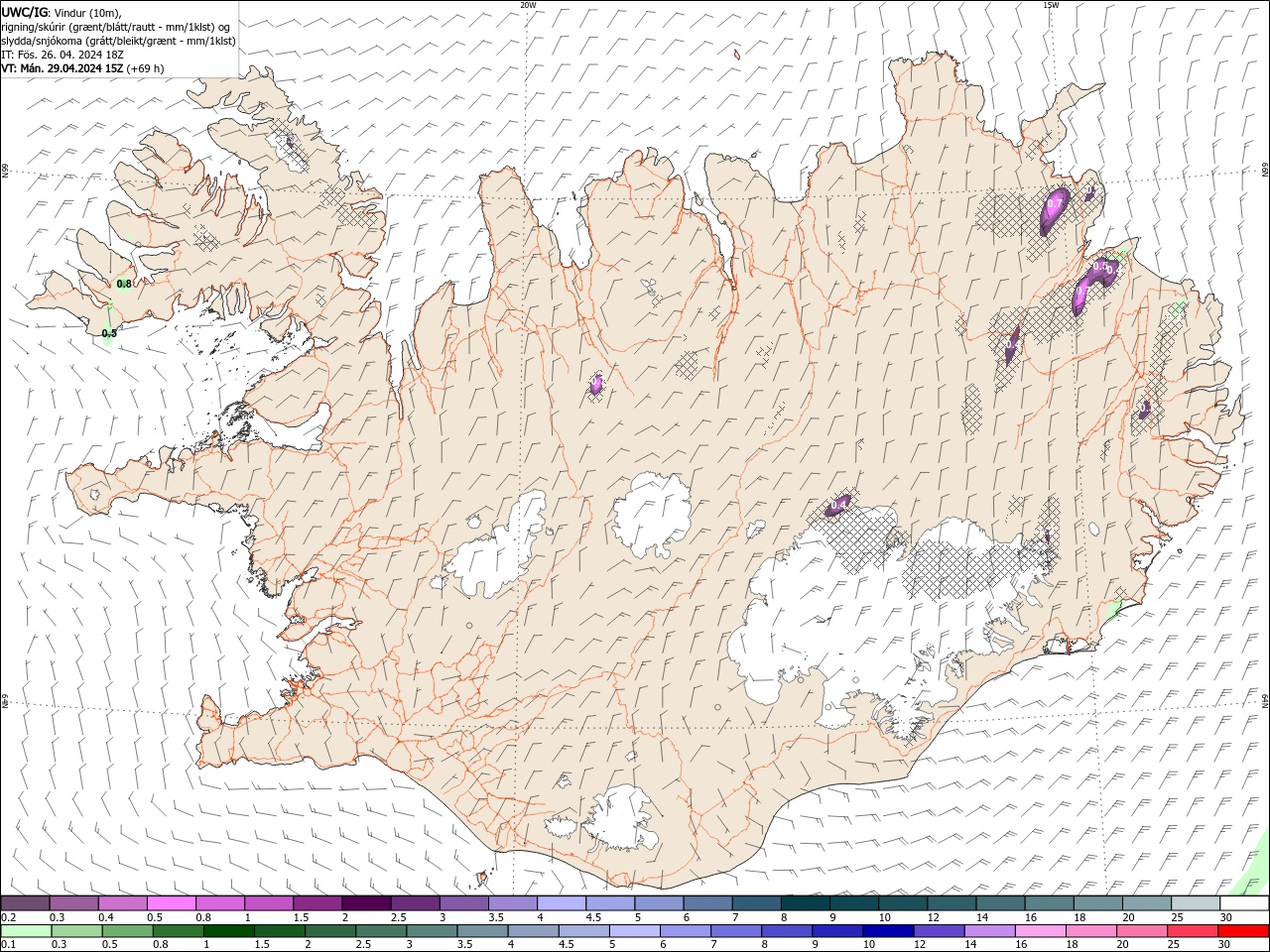Click the bright pink 0.5 swatch in upper legend

pos(171,902)
